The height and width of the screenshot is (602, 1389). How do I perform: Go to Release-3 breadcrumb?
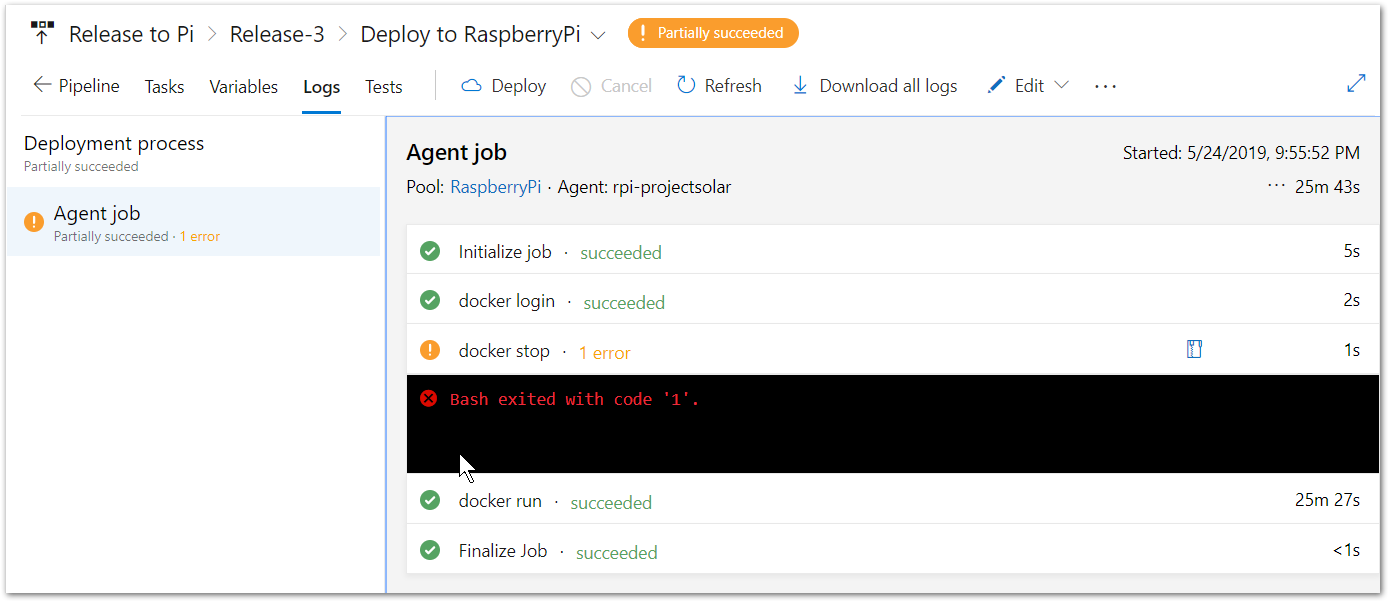(x=277, y=34)
